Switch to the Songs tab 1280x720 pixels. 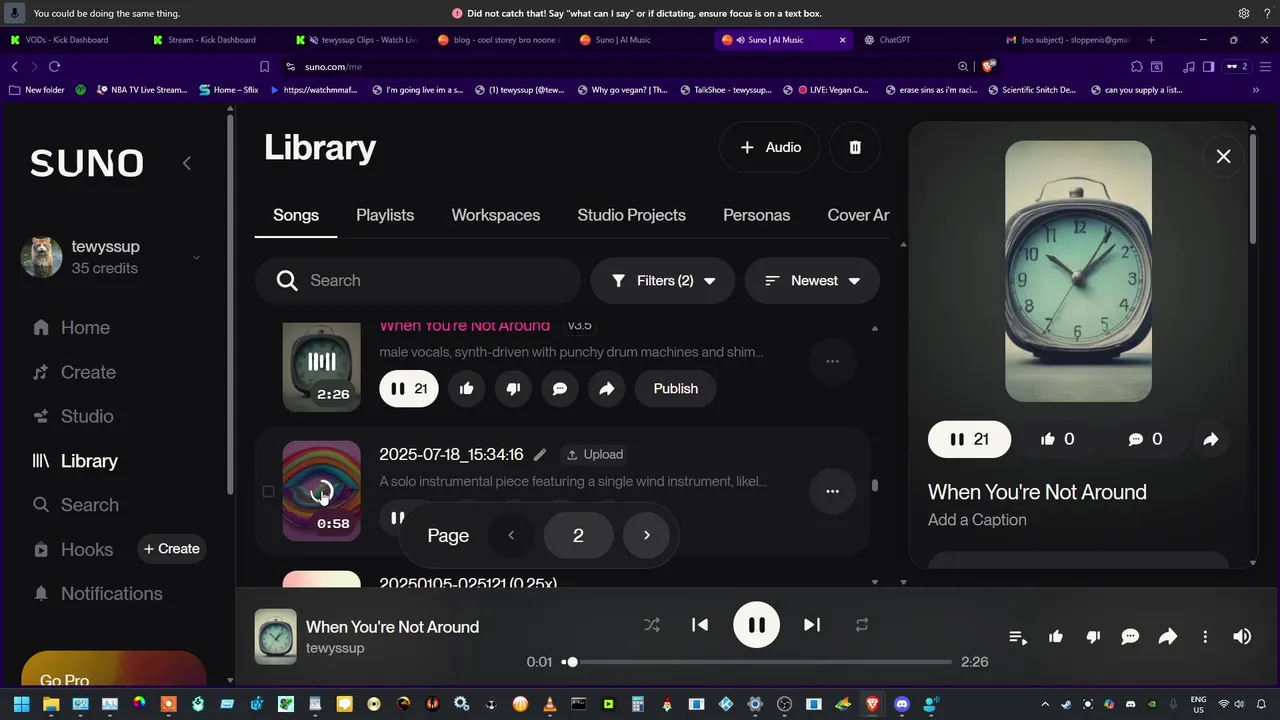click(296, 215)
